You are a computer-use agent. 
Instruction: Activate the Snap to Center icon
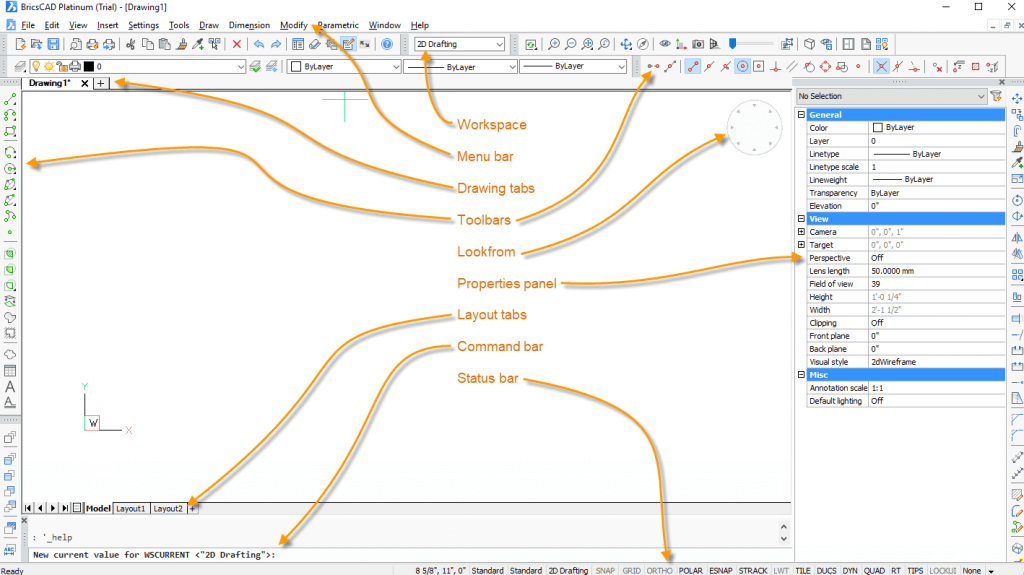coord(742,67)
